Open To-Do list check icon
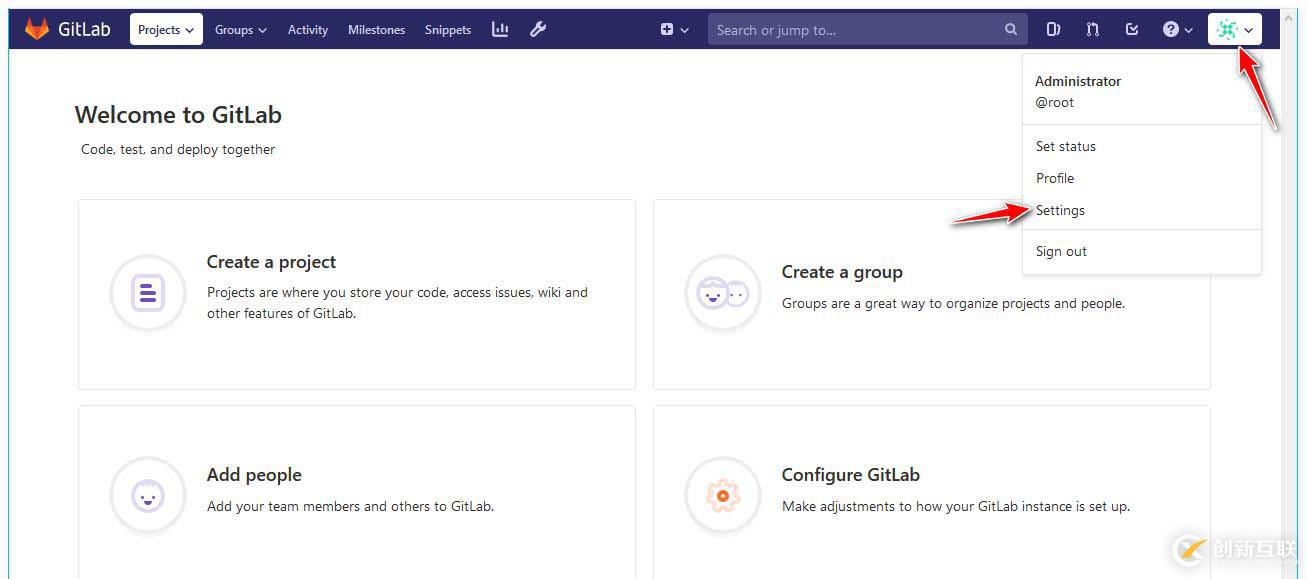Viewport: 1307px width, 579px height. (1132, 30)
